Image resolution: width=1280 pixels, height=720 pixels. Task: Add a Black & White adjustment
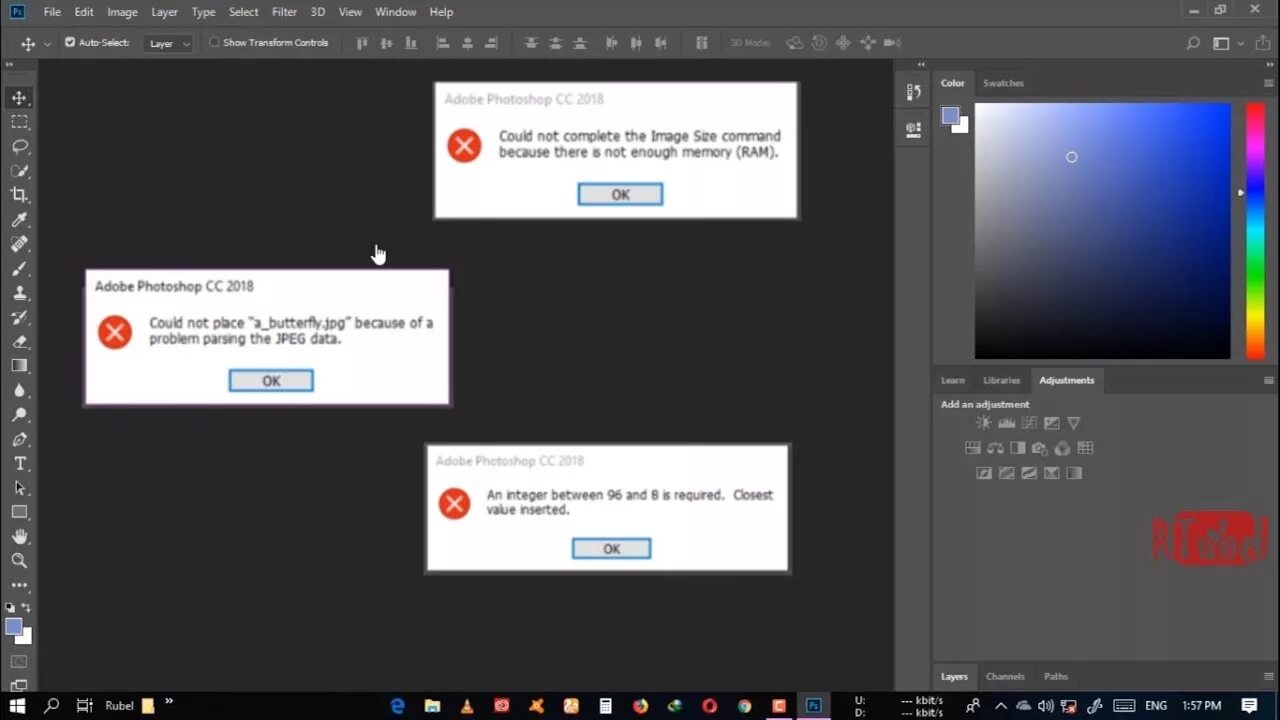tap(1018, 448)
